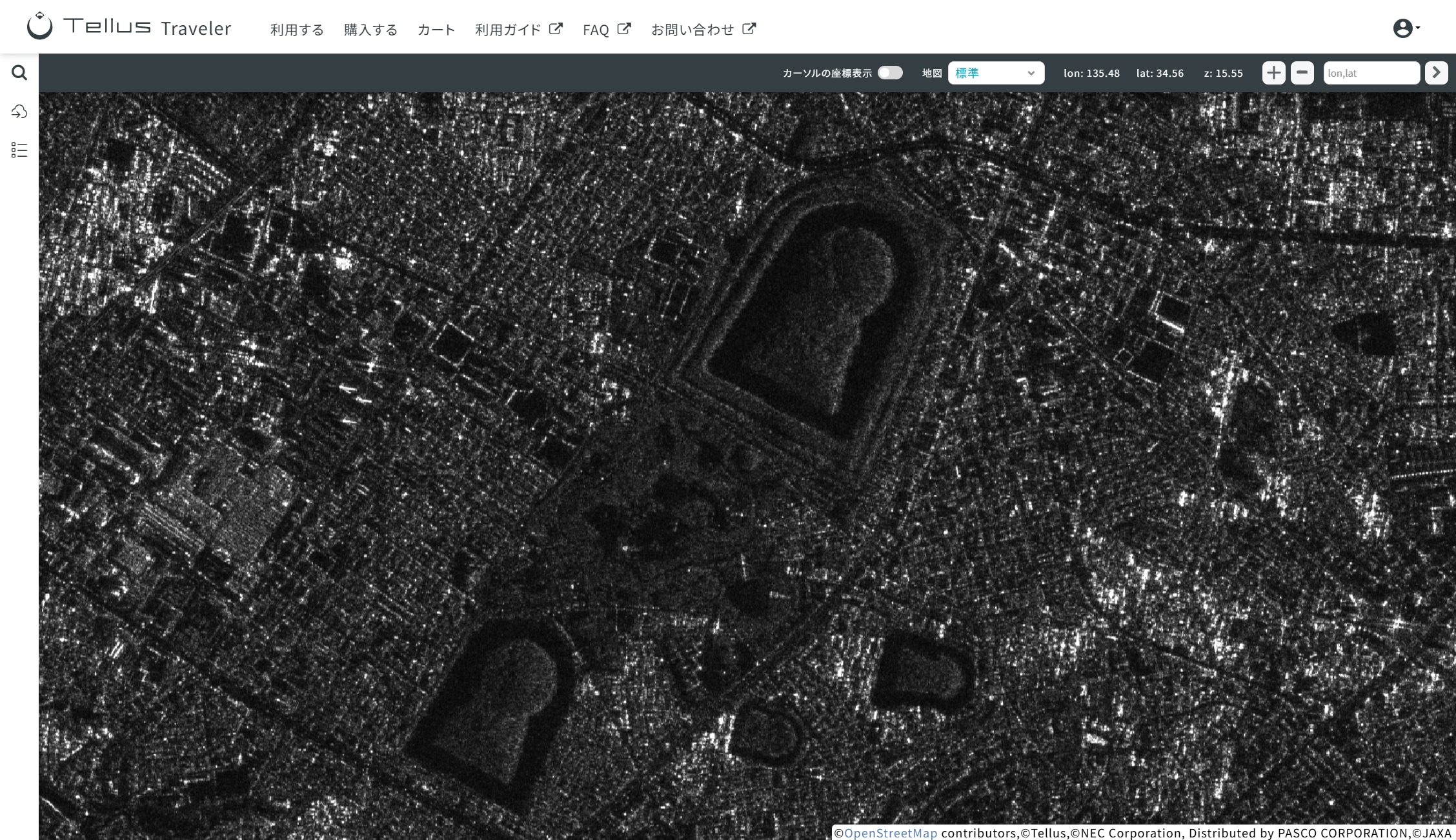Go to カート page
The width and height of the screenshot is (1456, 840).
(x=436, y=30)
